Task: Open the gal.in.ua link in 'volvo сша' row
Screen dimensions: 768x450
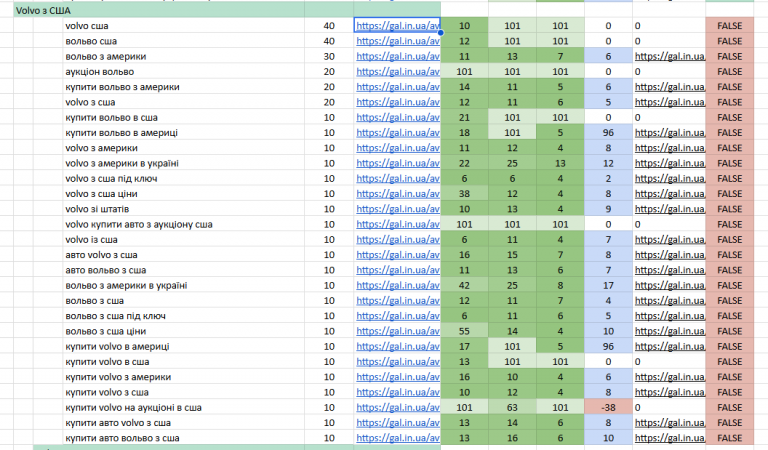Action: pyautogui.click(x=398, y=26)
